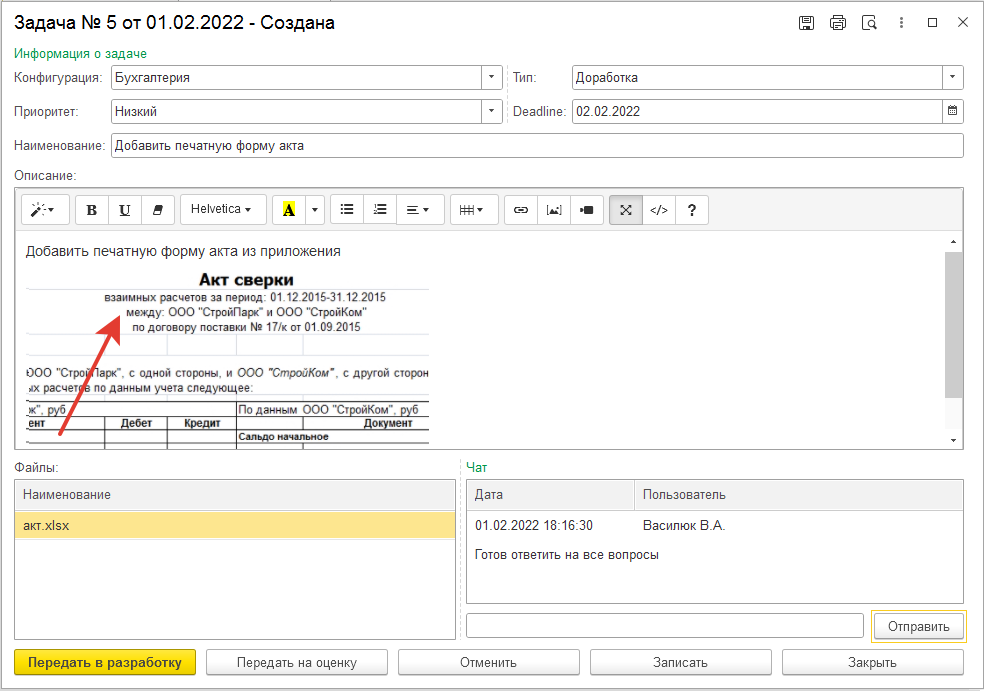
Task: Toggle bold formatting in description editor
Action: (92, 210)
